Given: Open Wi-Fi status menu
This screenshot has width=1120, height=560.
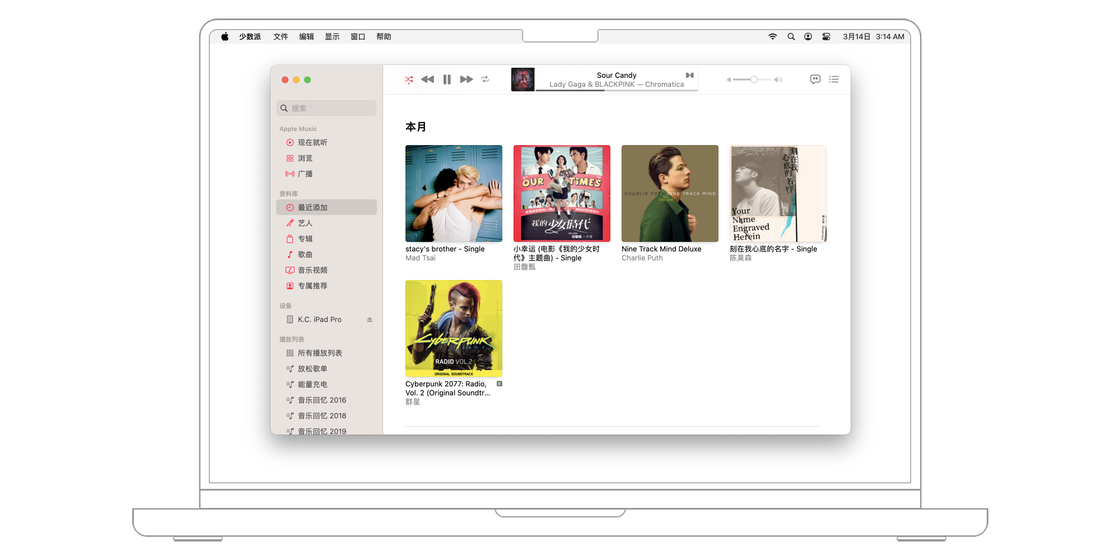Looking at the screenshot, I should tap(772, 36).
